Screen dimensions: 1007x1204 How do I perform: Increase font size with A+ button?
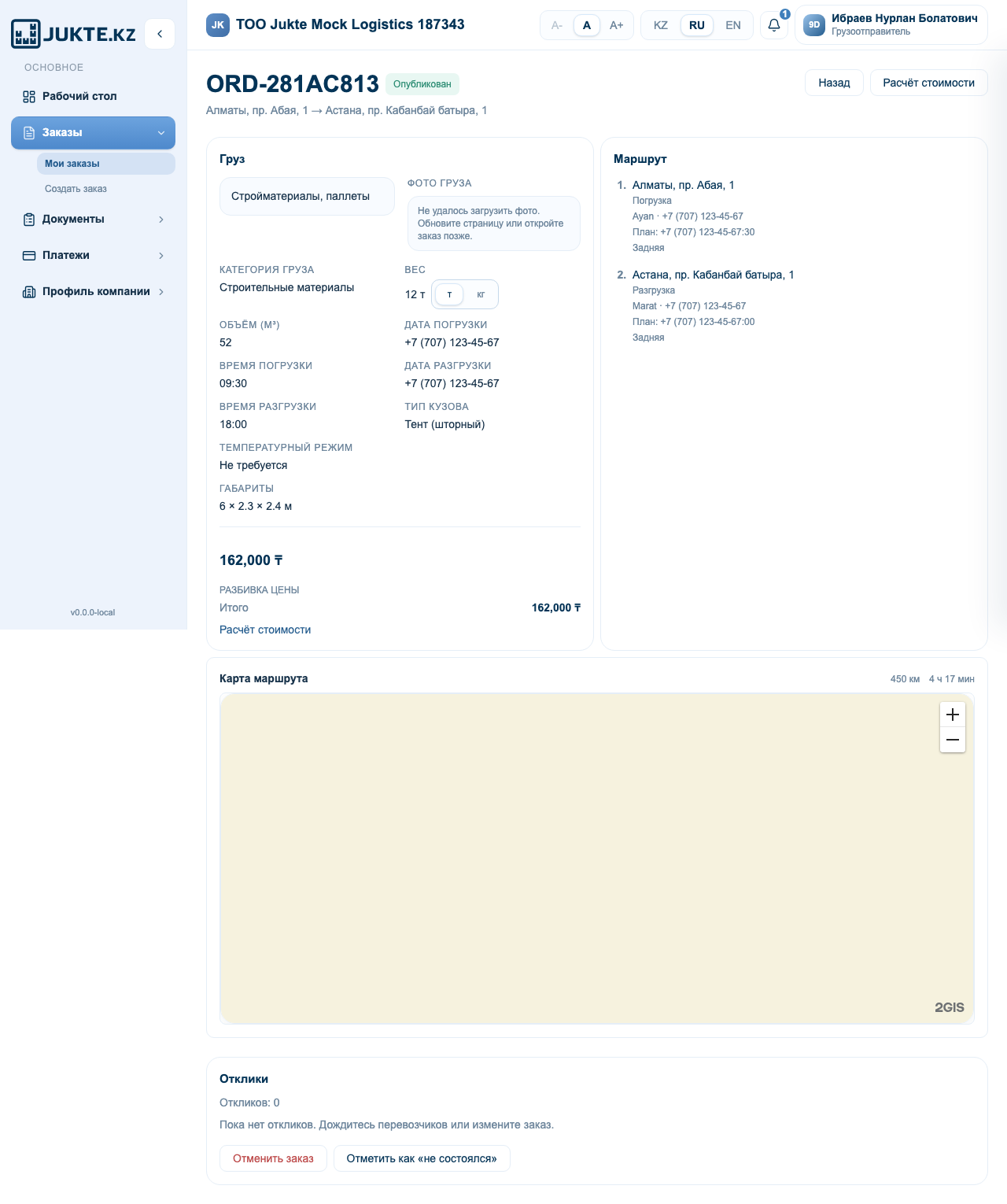[617, 25]
